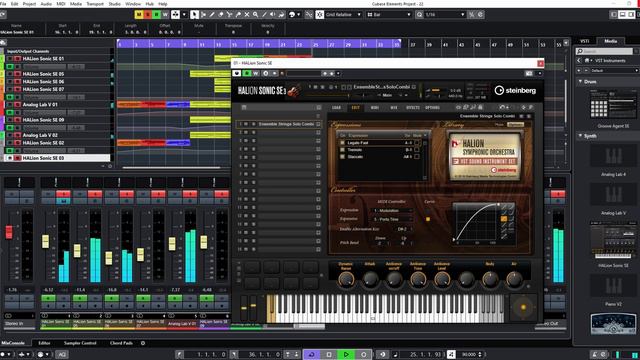Click the Steinberg logo in HALion
The height and width of the screenshot is (360, 640).
[x=515, y=91]
